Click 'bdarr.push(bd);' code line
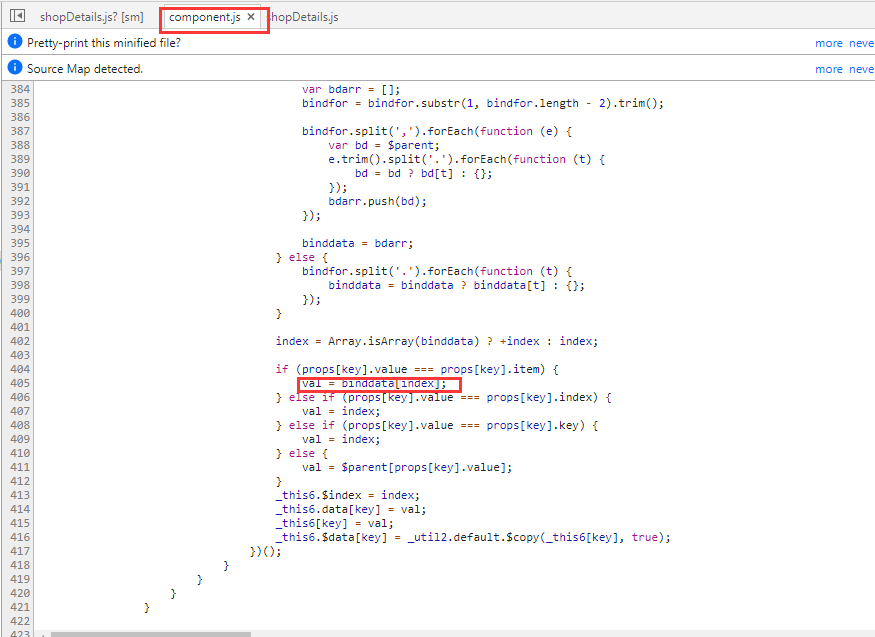This screenshot has height=637, width=875. (377, 201)
